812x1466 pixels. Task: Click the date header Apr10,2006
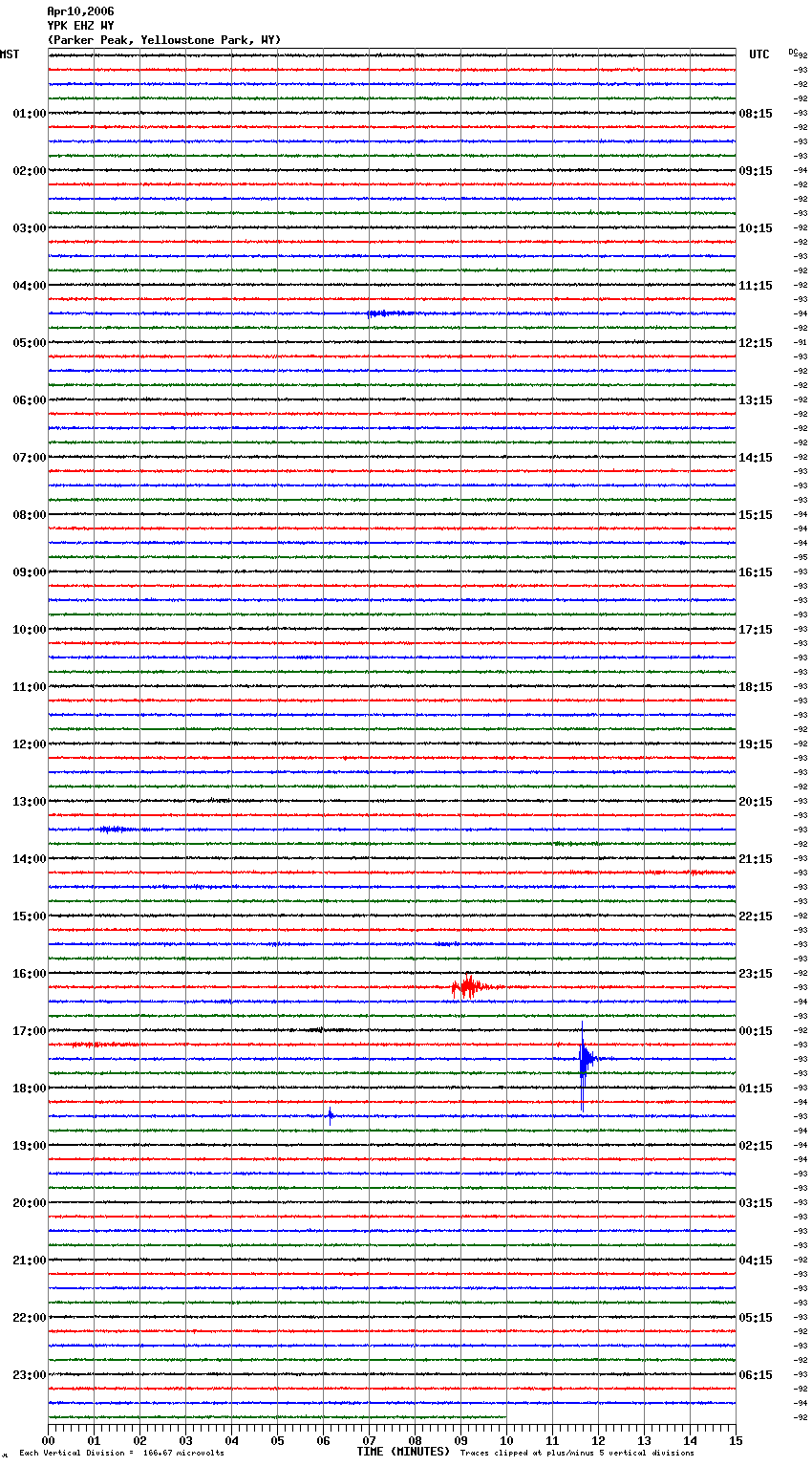pyautogui.click(x=80, y=11)
